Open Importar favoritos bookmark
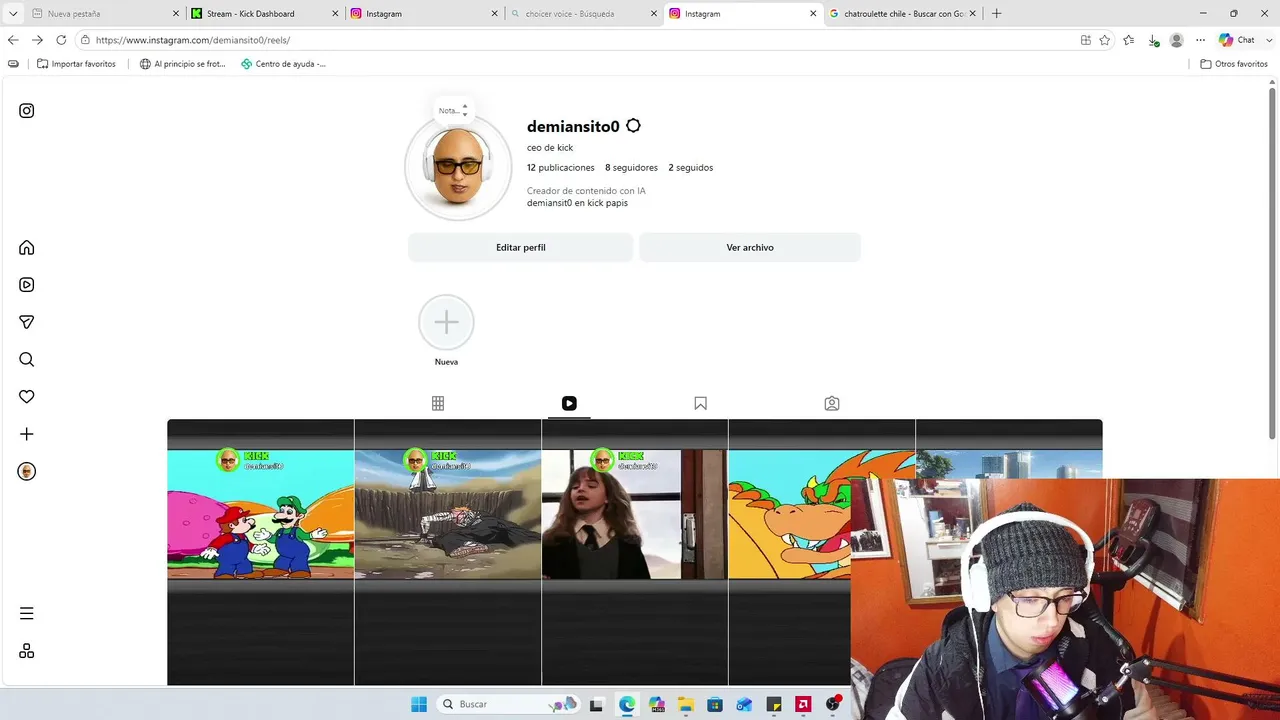 [76, 64]
